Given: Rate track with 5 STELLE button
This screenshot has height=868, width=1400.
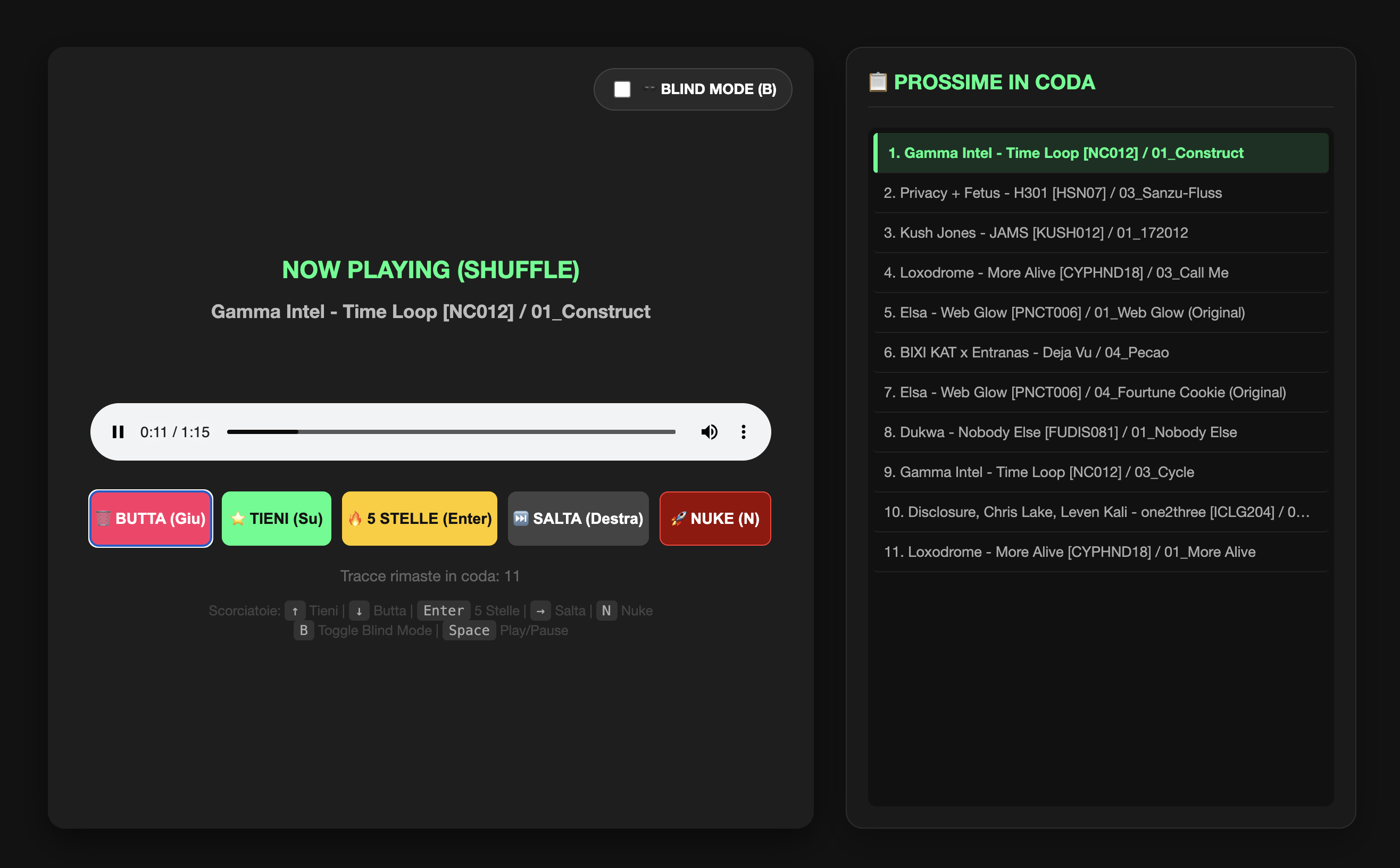Looking at the screenshot, I should pos(420,519).
